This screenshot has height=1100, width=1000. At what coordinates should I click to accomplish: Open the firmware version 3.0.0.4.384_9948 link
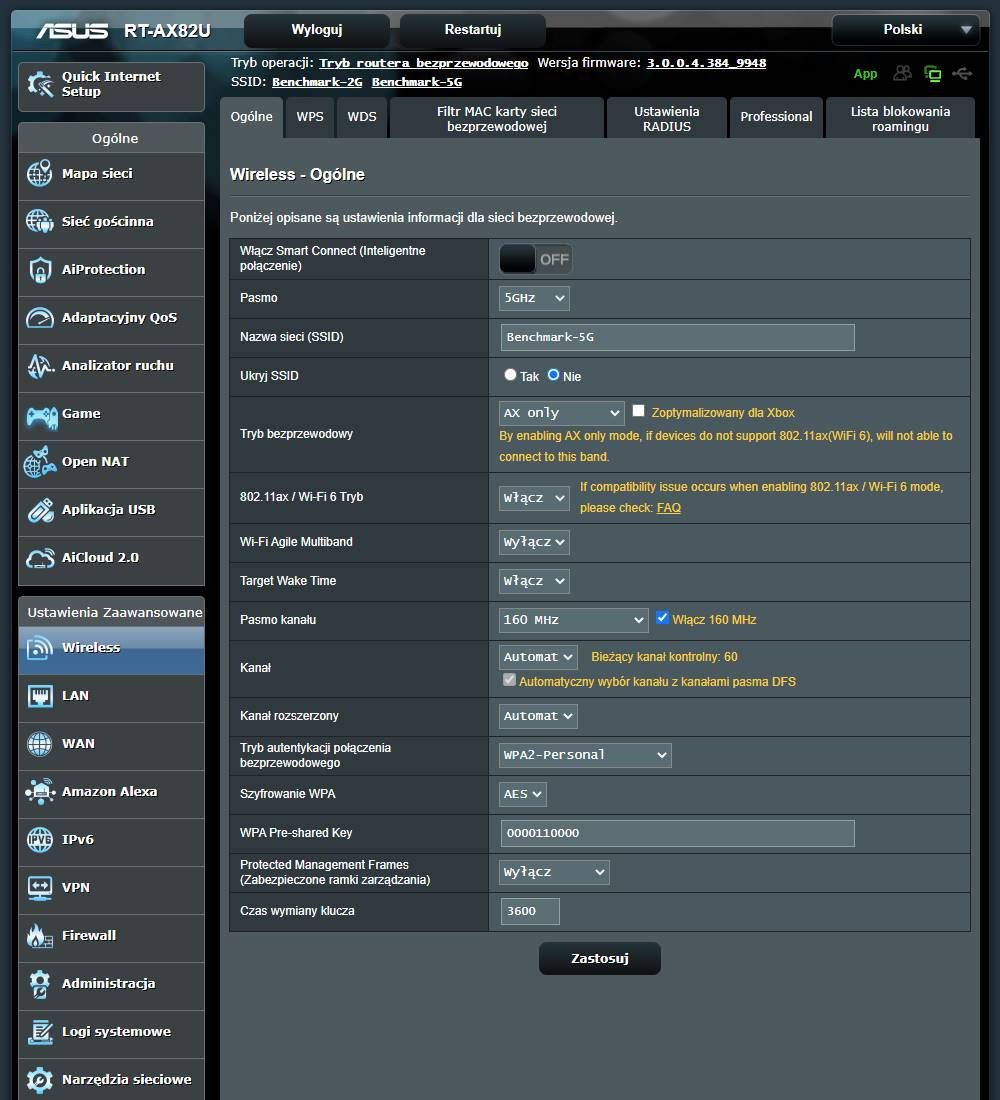(706, 63)
